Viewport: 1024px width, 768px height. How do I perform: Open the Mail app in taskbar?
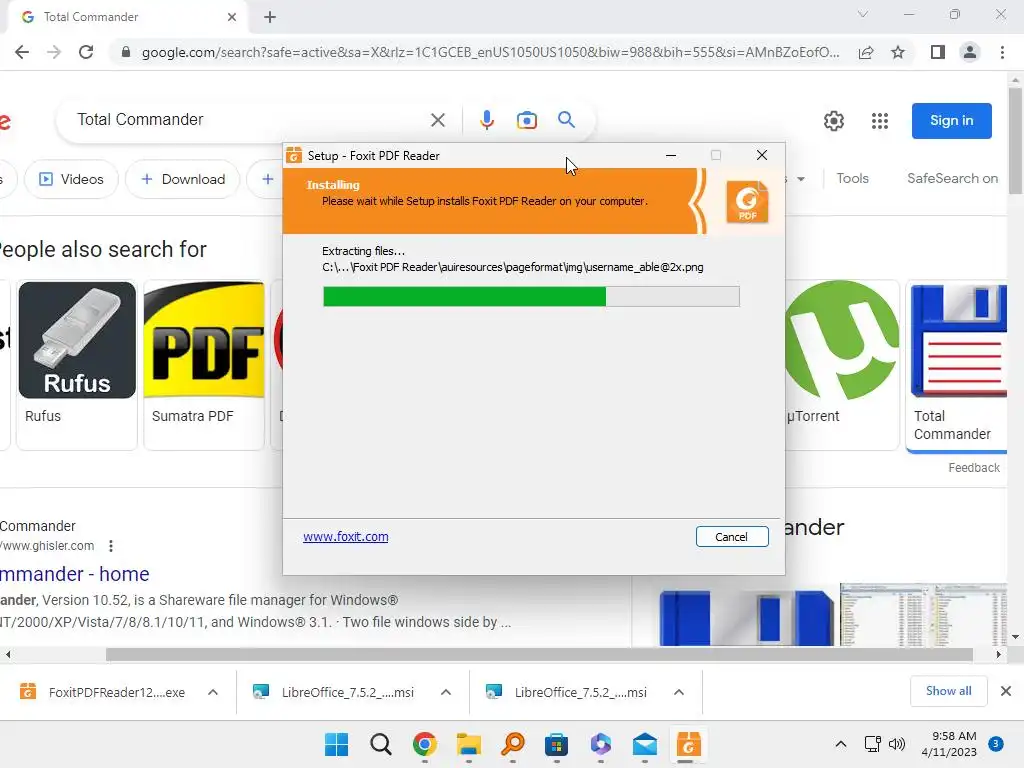tap(645, 744)
